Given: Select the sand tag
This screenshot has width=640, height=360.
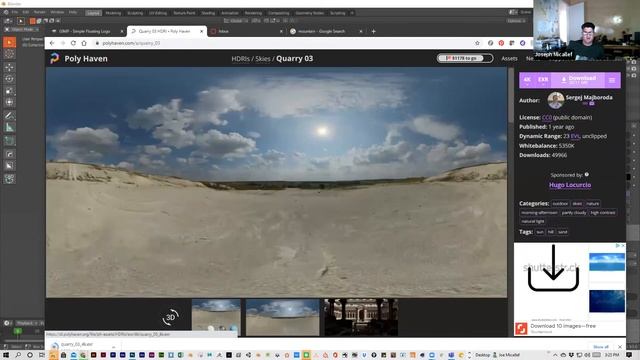Looking at the screenshot, I should click(562, 232).
